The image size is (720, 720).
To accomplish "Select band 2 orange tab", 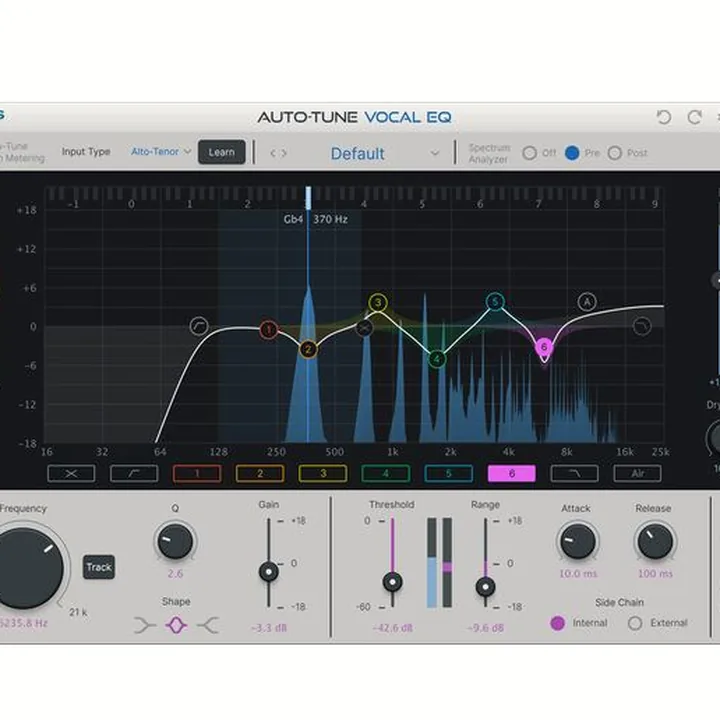I will coord(260,473).
